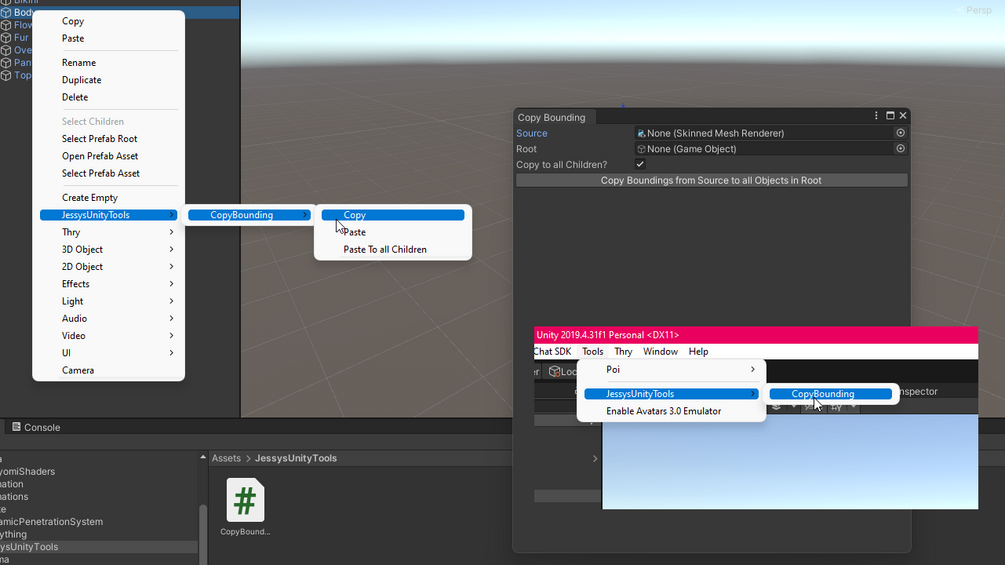This screenshot has height=565, width=1005.
Task: Expand the 3D Object submenu
Action: pyautogui.click(x=108, y=250)
